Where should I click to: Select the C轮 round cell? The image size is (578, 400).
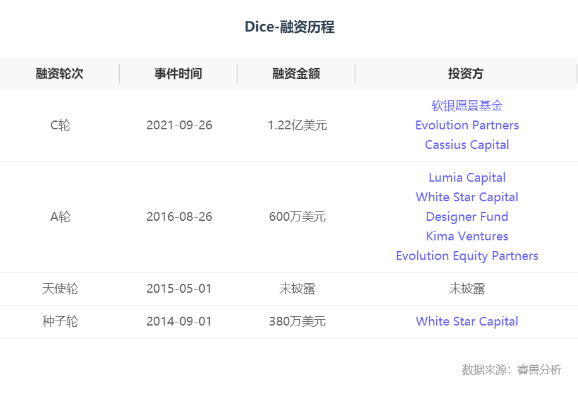click(60, 125)
